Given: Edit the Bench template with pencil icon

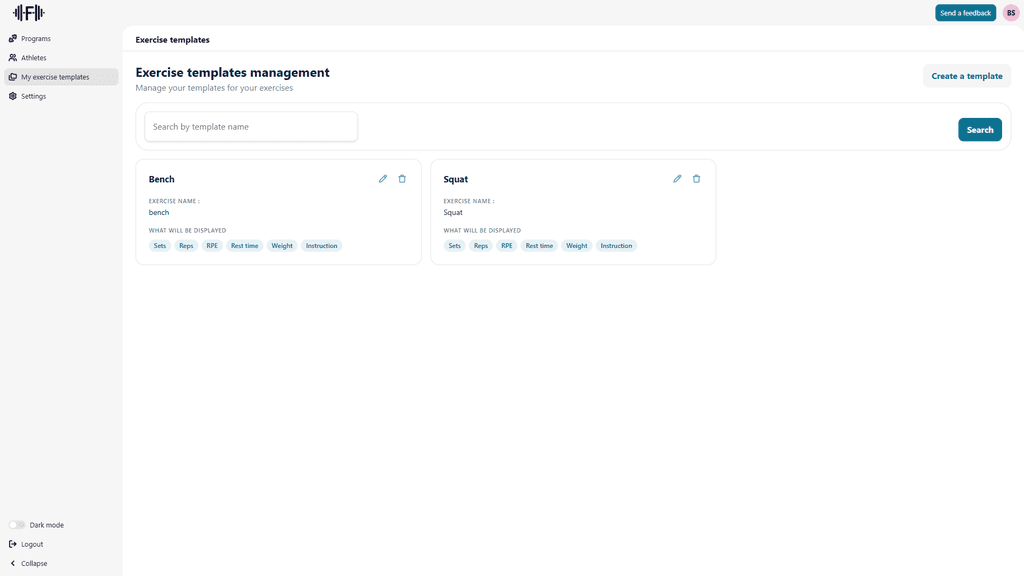Looking at the screenshot, I should tap(383, 179).
